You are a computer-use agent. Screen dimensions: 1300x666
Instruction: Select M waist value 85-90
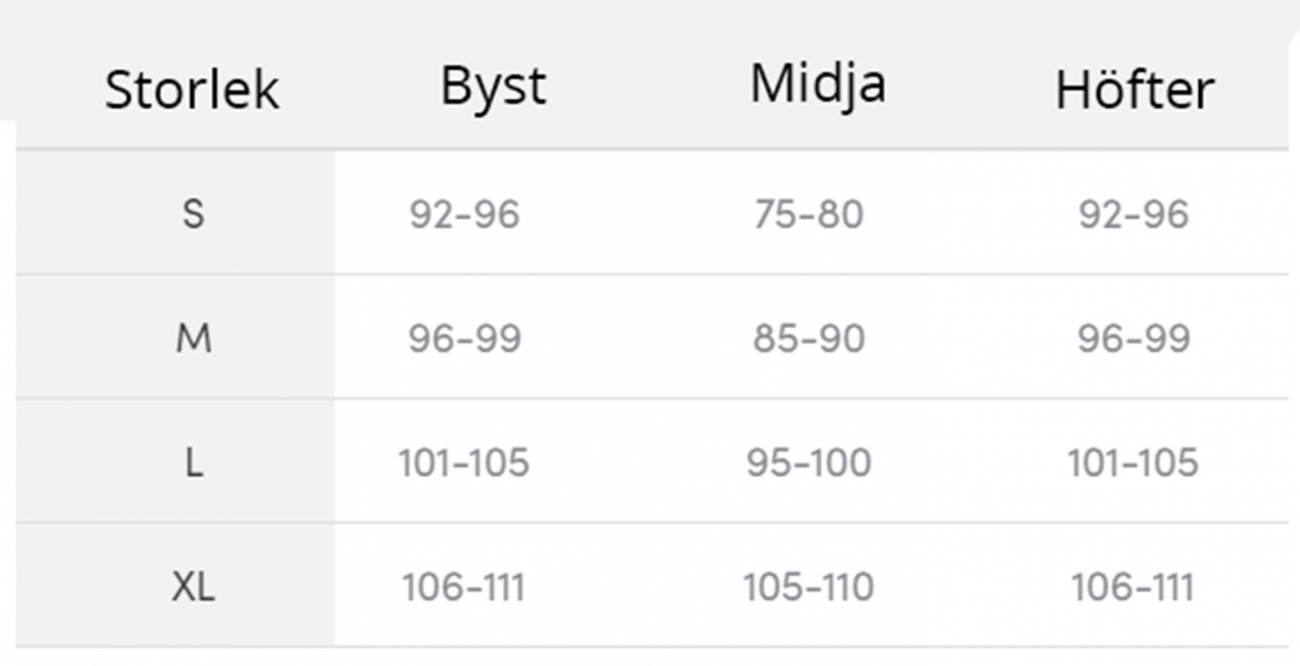point(808,339)
